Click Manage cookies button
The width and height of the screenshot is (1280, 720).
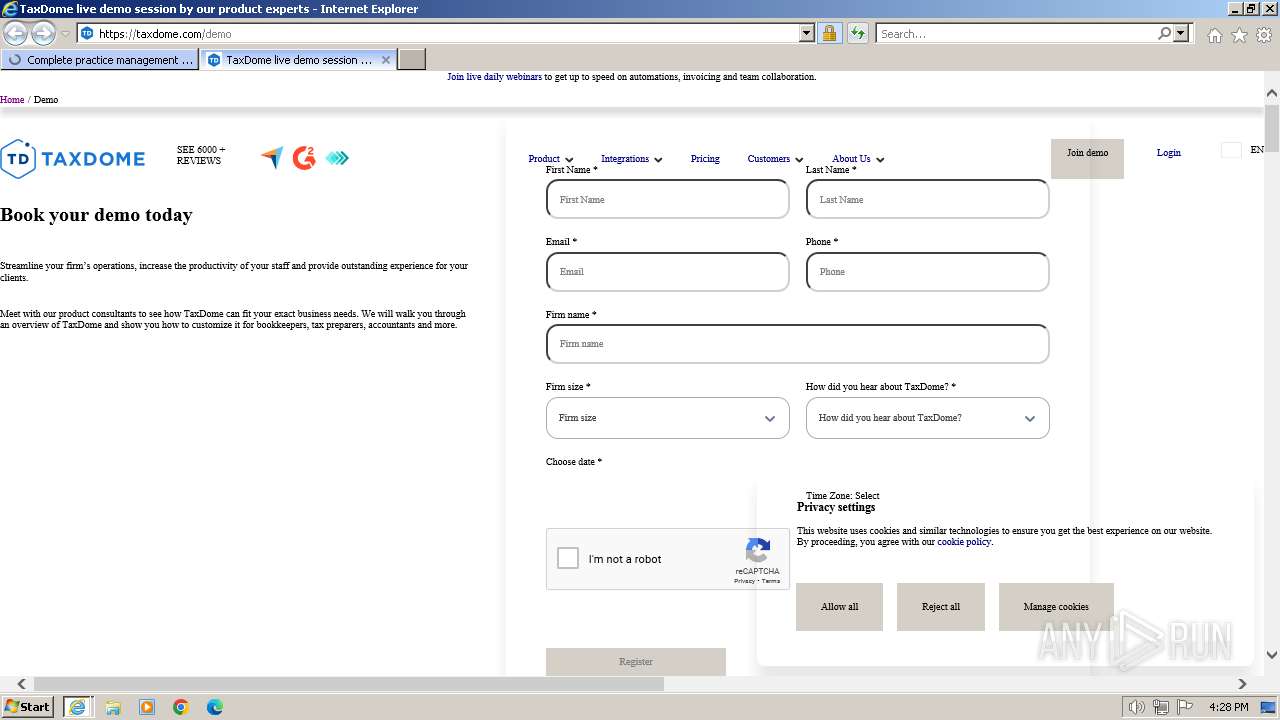[1056, 607]
